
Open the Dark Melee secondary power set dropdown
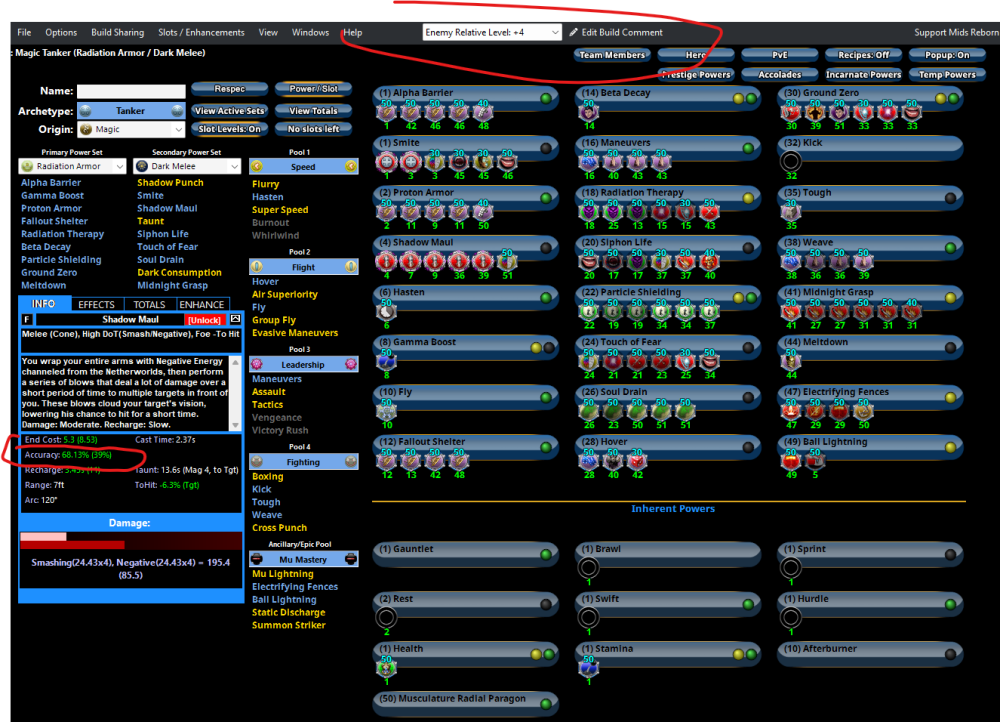(187, 166)
